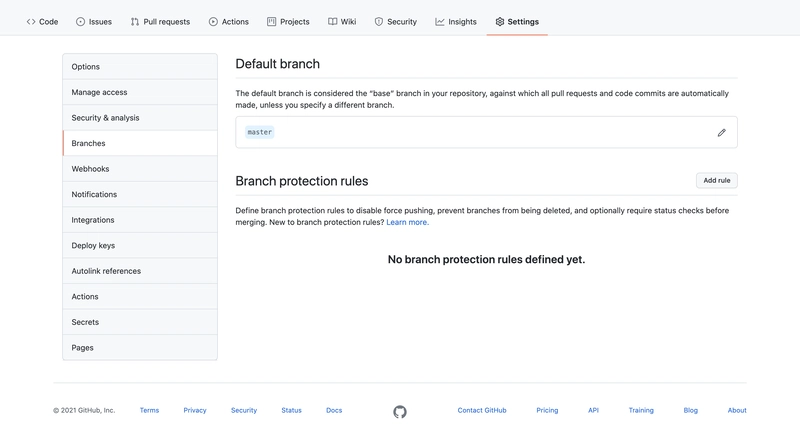
Task: Switch to the Issues tab
Action: 94,21
